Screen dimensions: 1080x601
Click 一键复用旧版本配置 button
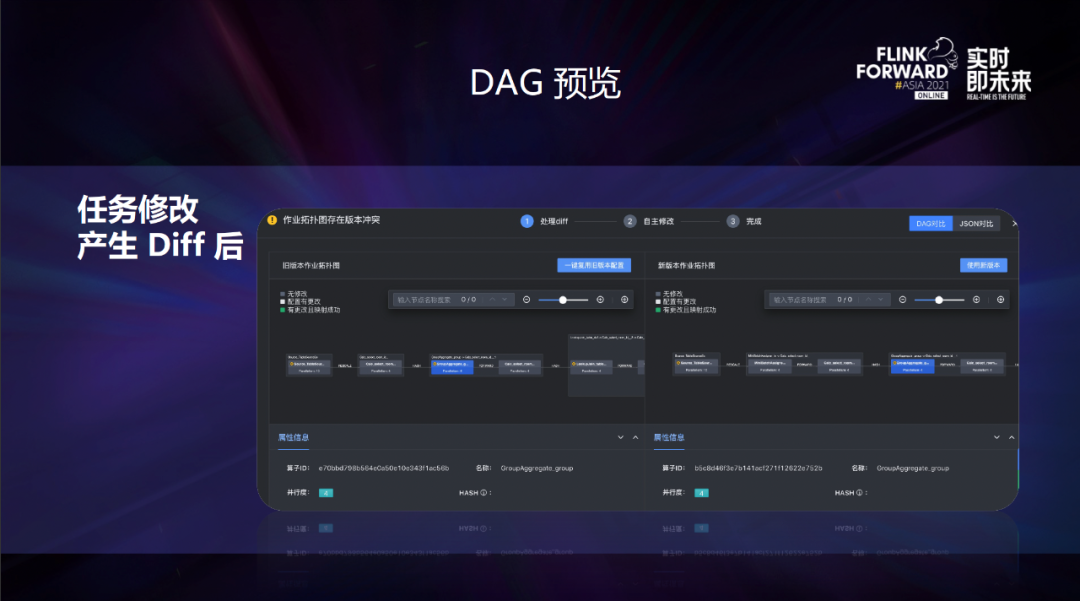[594, 265]
